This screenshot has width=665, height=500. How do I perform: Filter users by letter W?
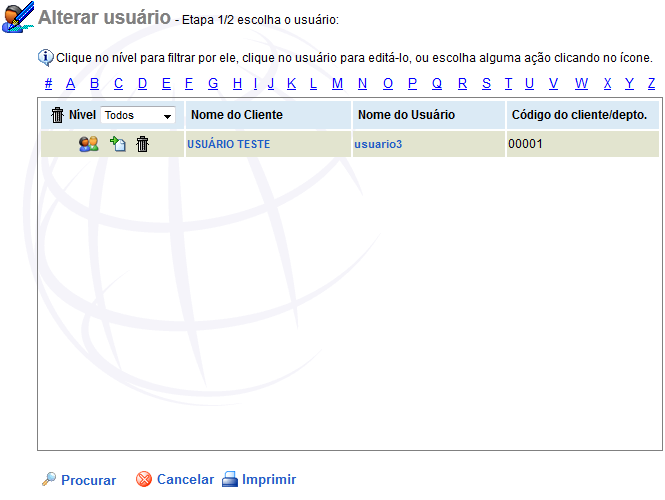581,84
